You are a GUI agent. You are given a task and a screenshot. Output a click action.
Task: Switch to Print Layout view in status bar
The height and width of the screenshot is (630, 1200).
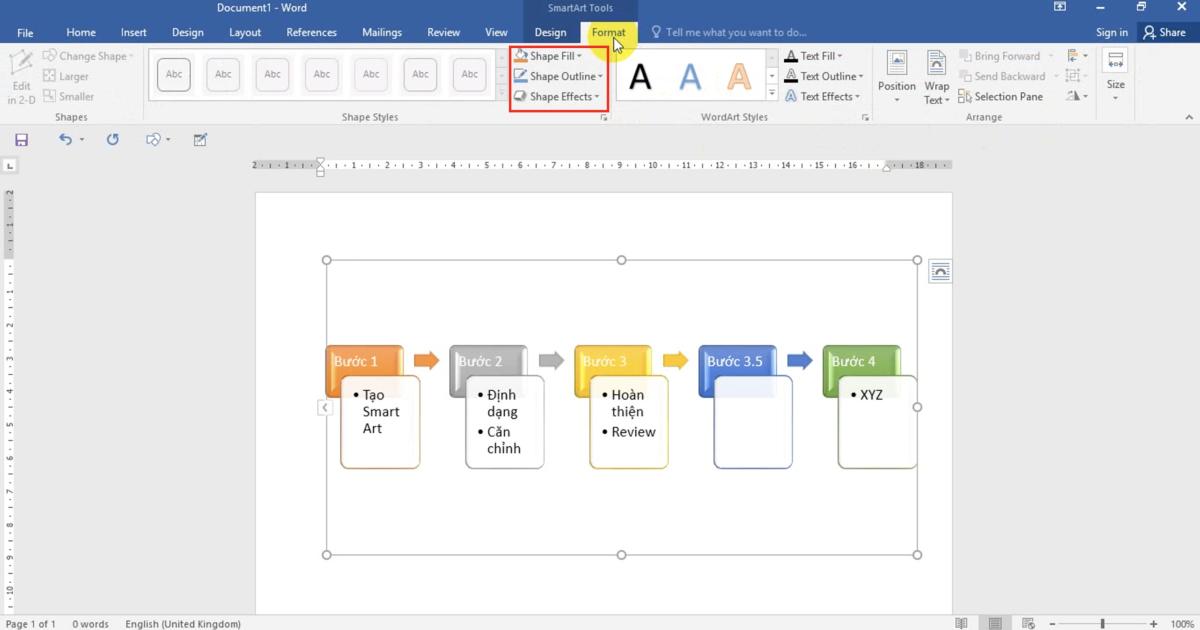point(995,623)
